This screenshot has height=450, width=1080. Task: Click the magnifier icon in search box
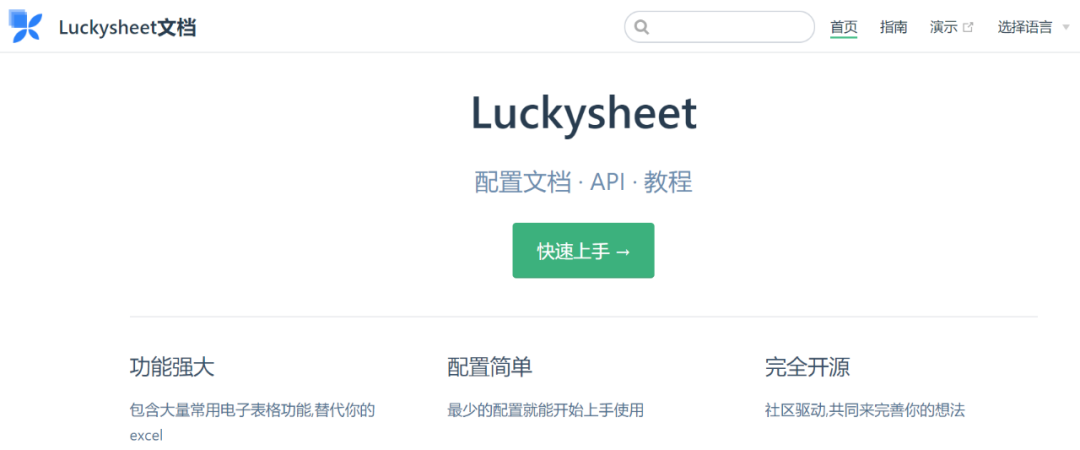coord(641,28)
